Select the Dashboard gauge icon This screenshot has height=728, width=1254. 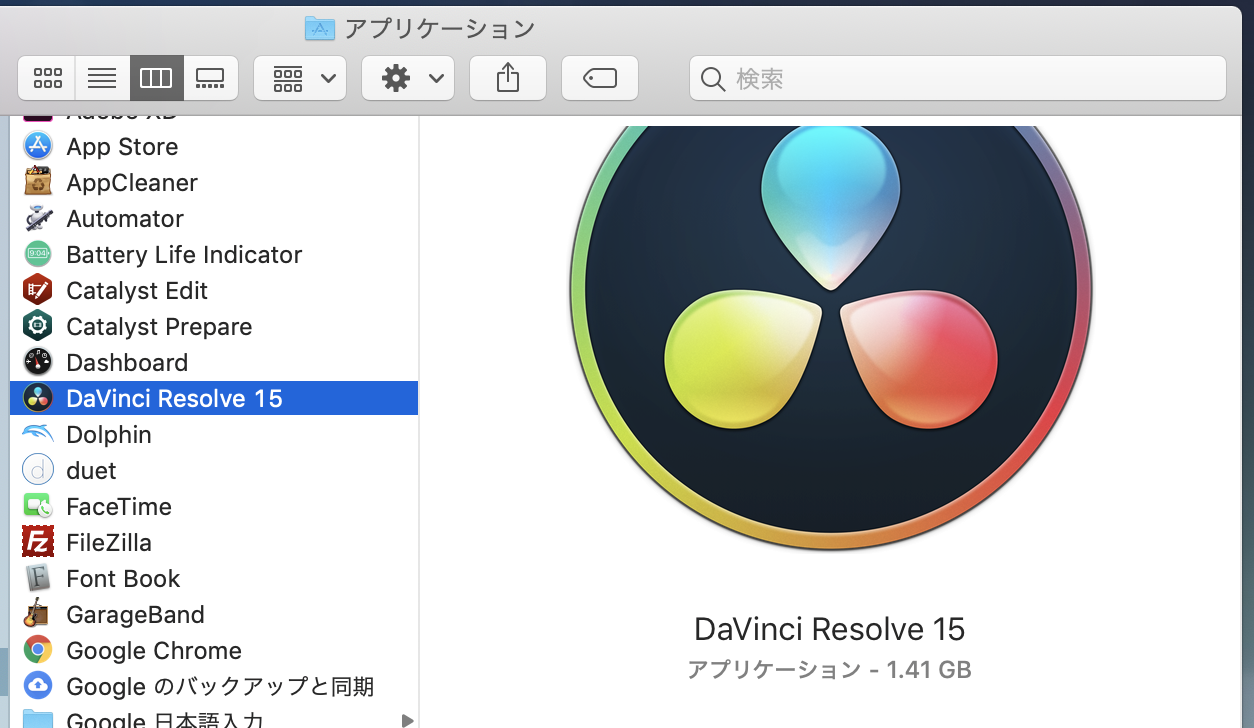click(38, 362)
